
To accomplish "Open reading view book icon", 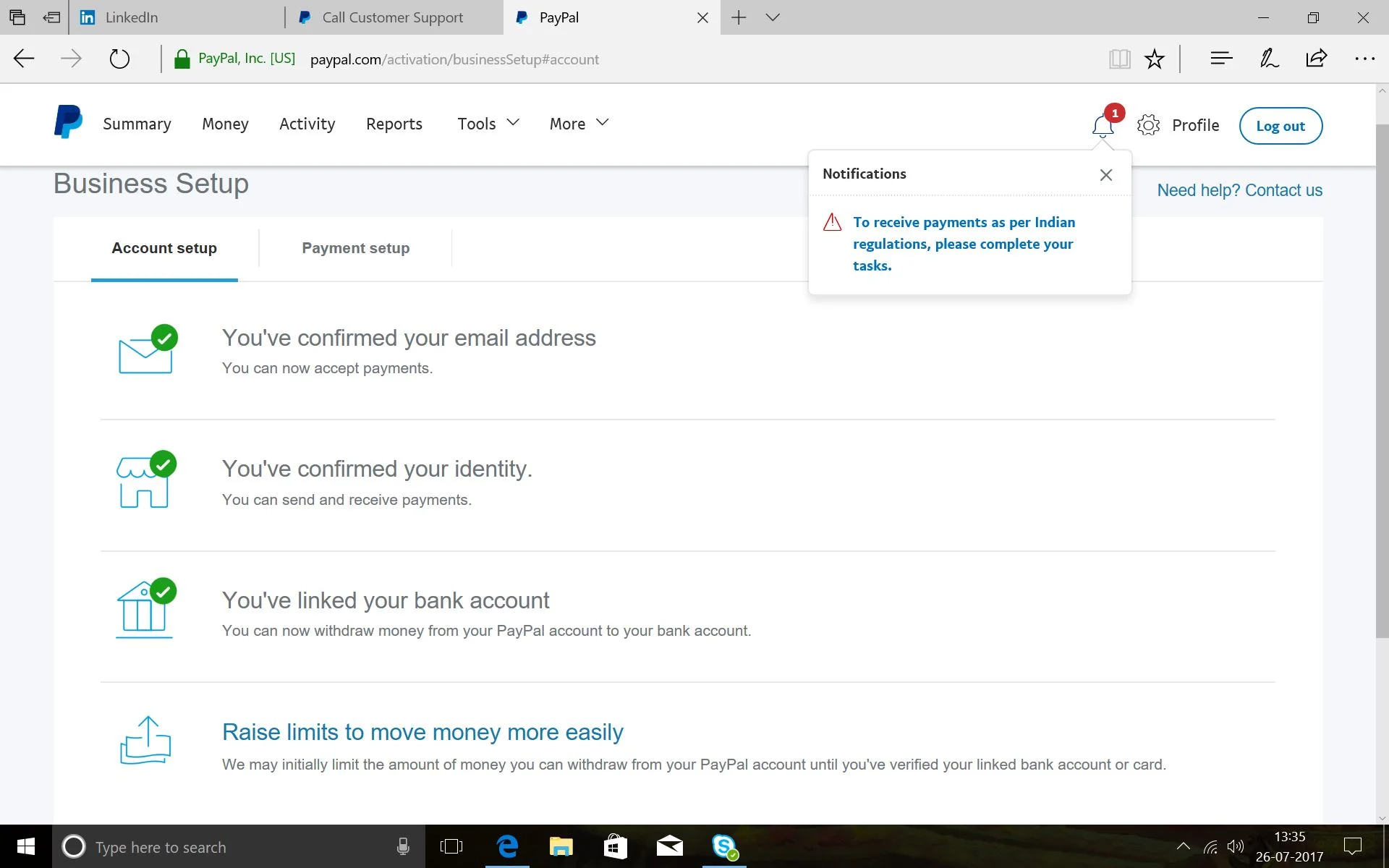I will pyautogui.click(x=1119, y=59).
